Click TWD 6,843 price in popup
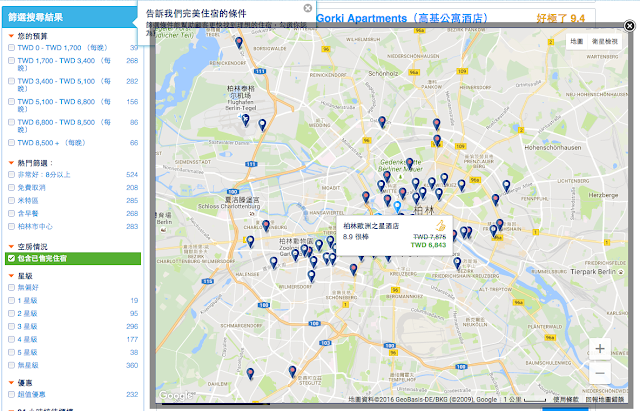This screenshot has height=411, width=640. pyautogui.click(x=428, y=245)
